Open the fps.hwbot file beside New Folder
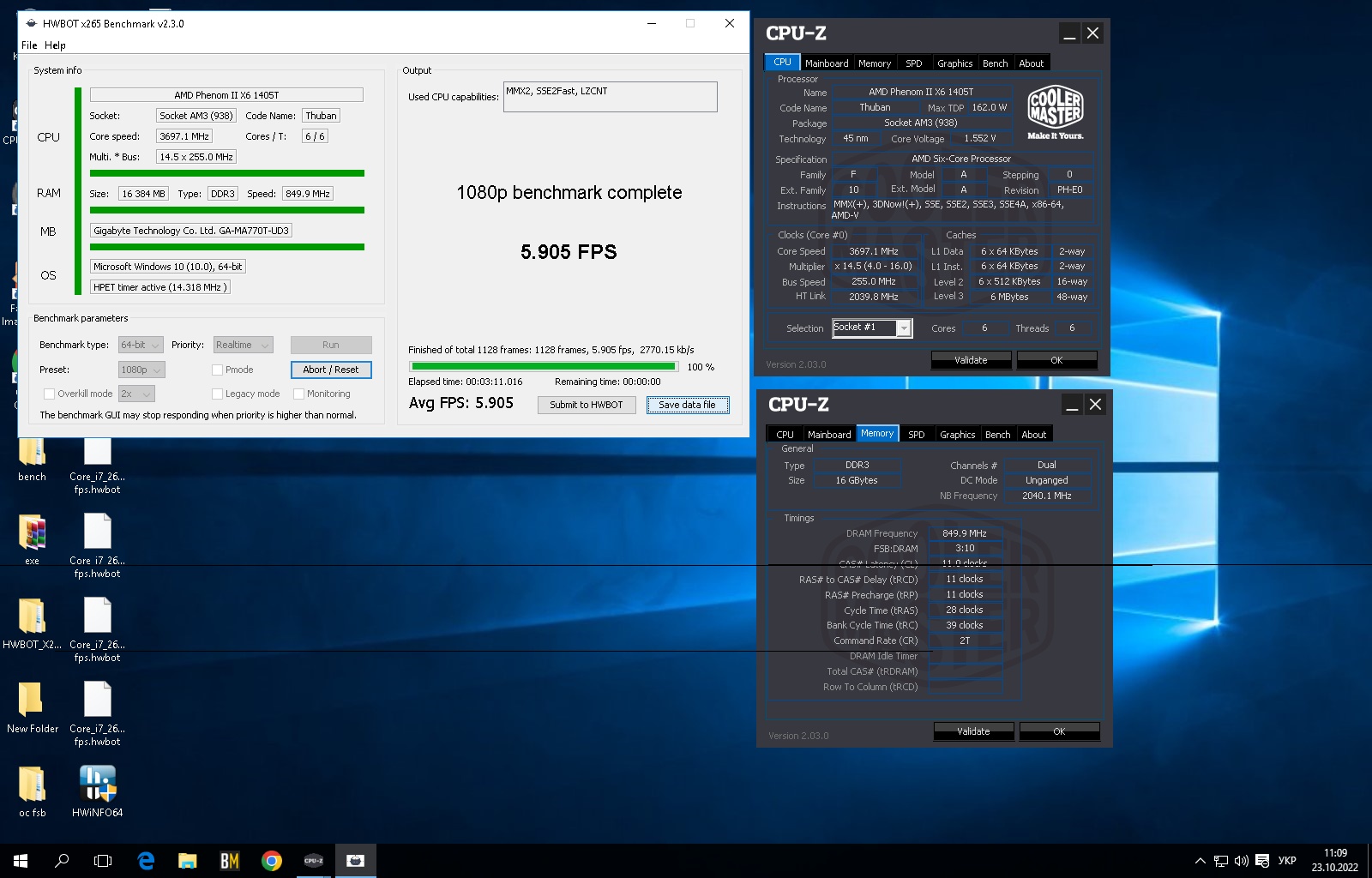The height and width of the screenshot is (878, 1372). (97, 714)
